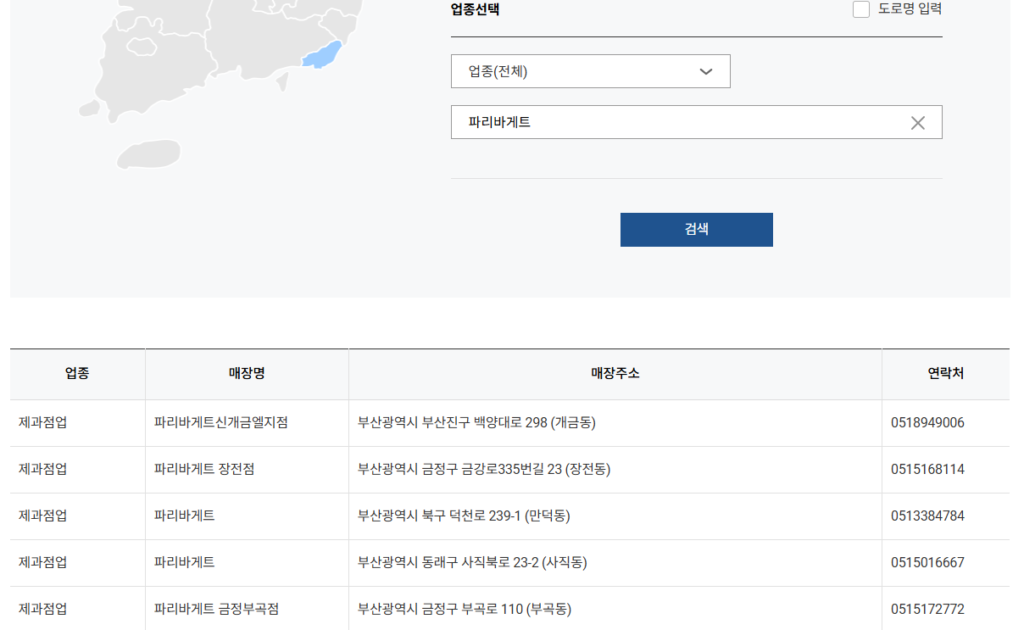Click address 금정구 금강로335번길 23 (장전동)
Screen dimensions: 1024x630
click(483, 469)
